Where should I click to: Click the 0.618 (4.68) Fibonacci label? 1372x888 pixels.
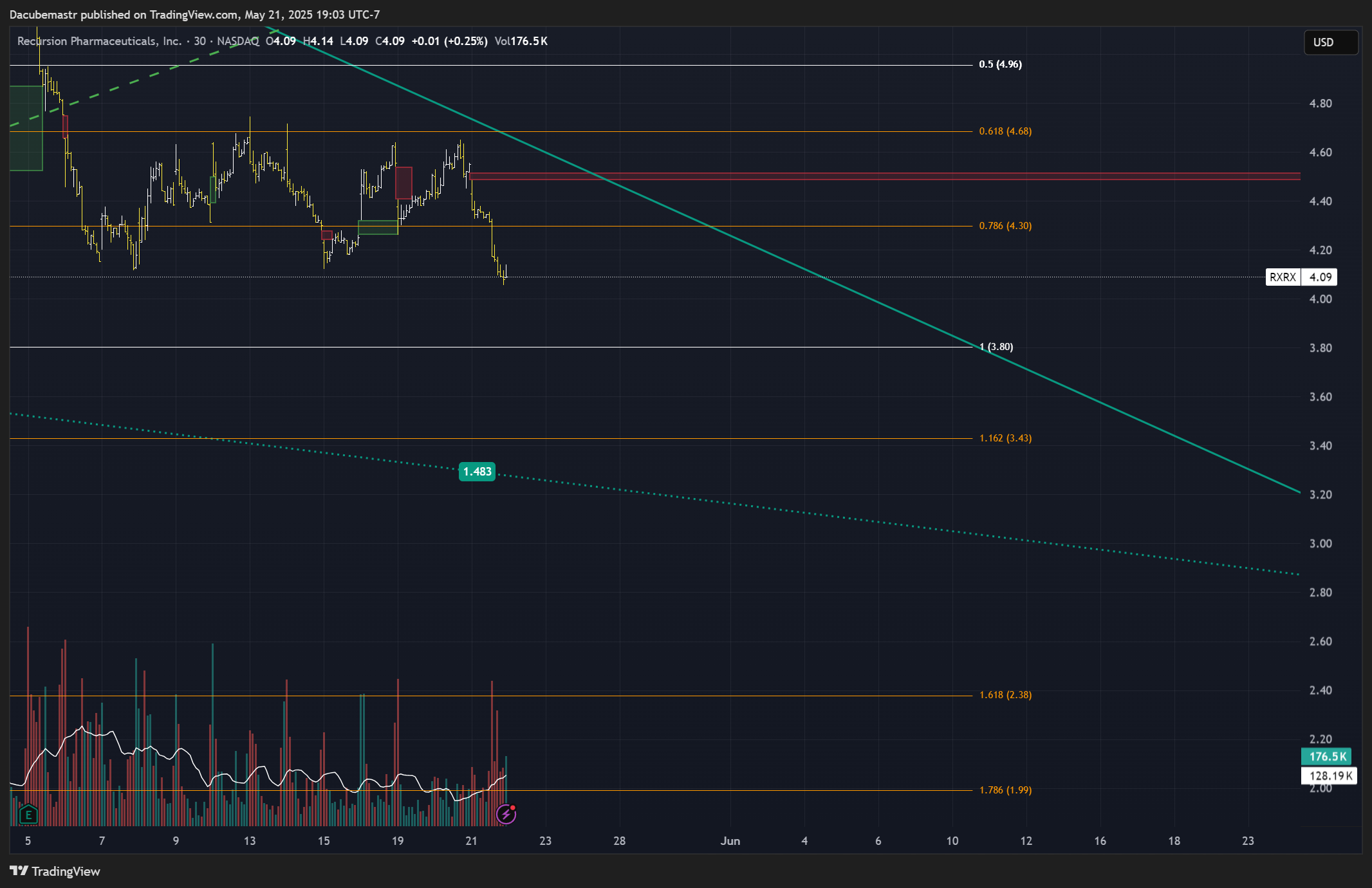[x=1005, y=131]
